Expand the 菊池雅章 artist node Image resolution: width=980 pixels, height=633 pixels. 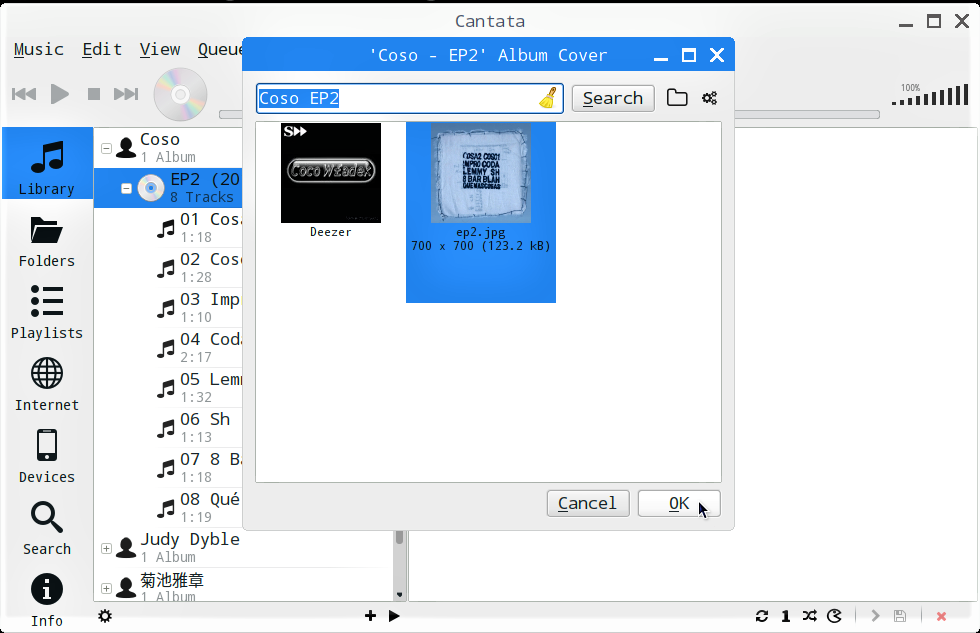point(106,588)
